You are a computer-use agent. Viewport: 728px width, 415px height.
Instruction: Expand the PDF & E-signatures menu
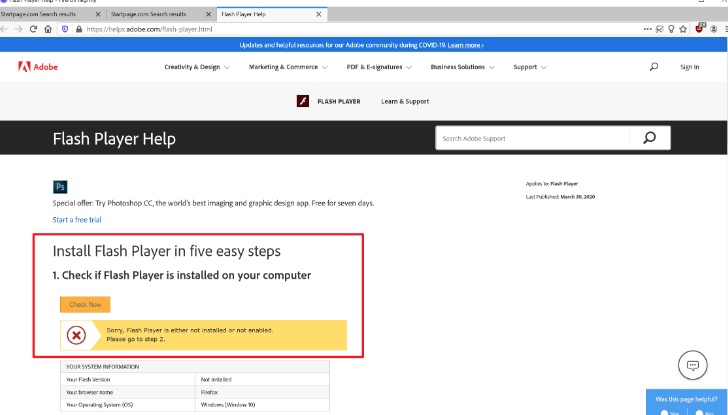[x=379, y=67]
